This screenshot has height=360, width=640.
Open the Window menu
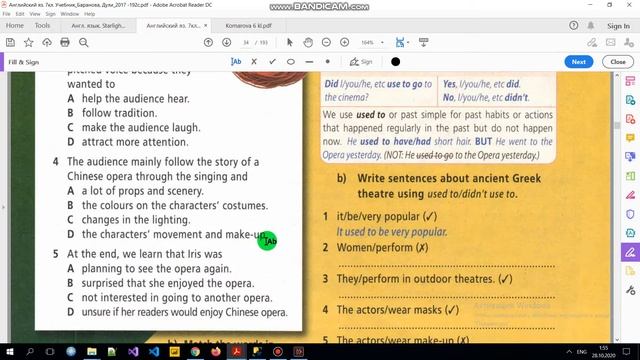tap(69, 14)
